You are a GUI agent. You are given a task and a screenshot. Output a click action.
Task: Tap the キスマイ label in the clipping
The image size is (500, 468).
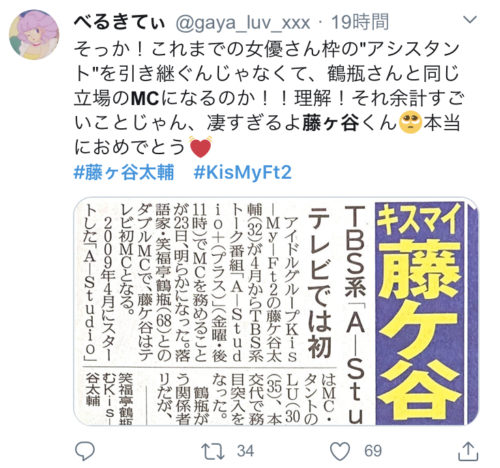[x=420, y=220]
